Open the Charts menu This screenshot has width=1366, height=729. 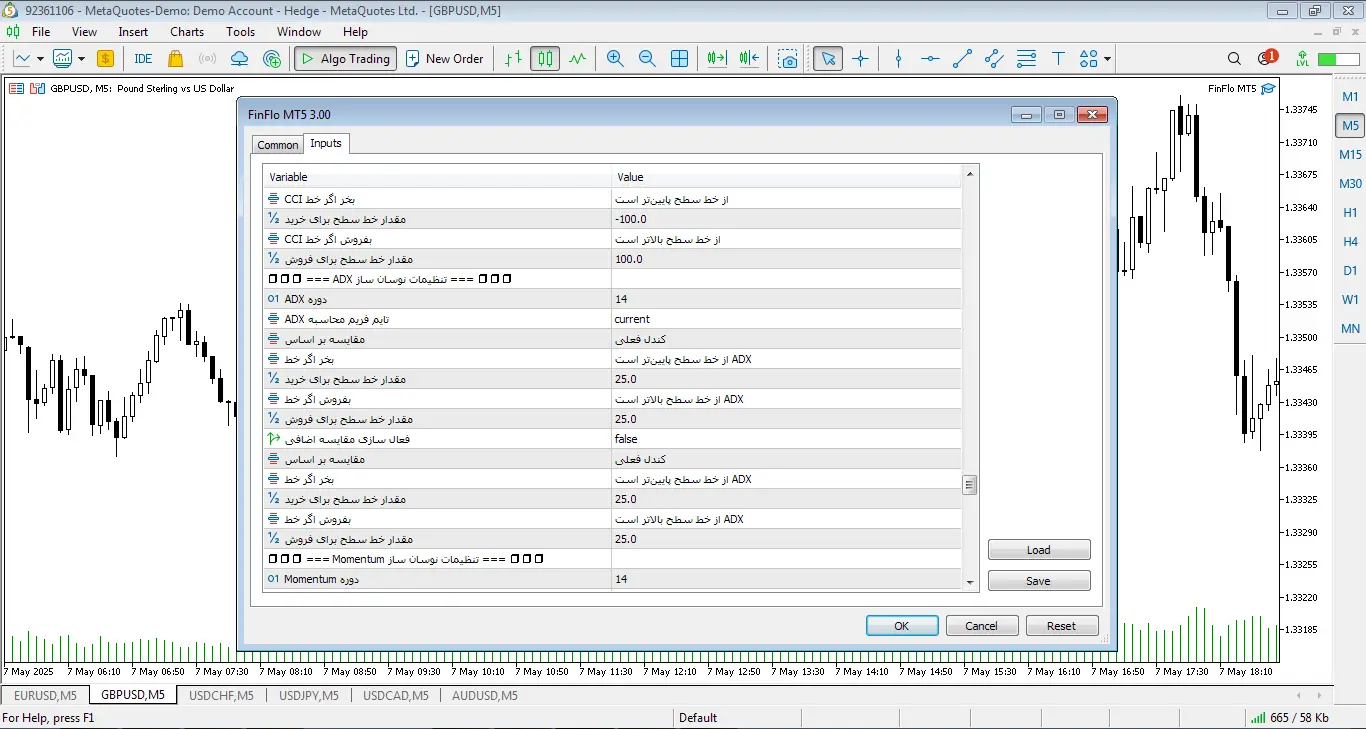[x=187, y=32]
